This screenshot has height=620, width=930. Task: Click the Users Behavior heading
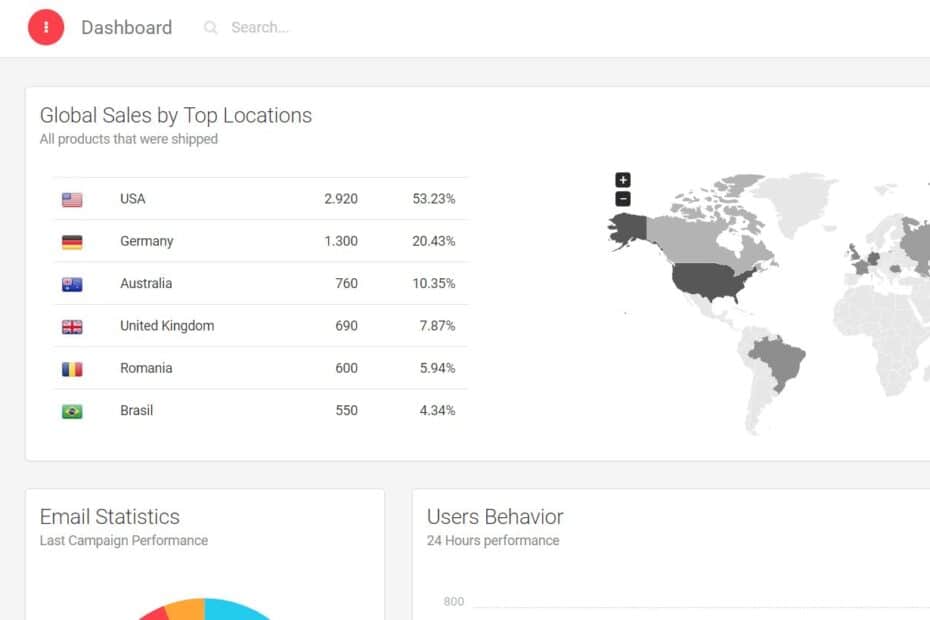495,517
